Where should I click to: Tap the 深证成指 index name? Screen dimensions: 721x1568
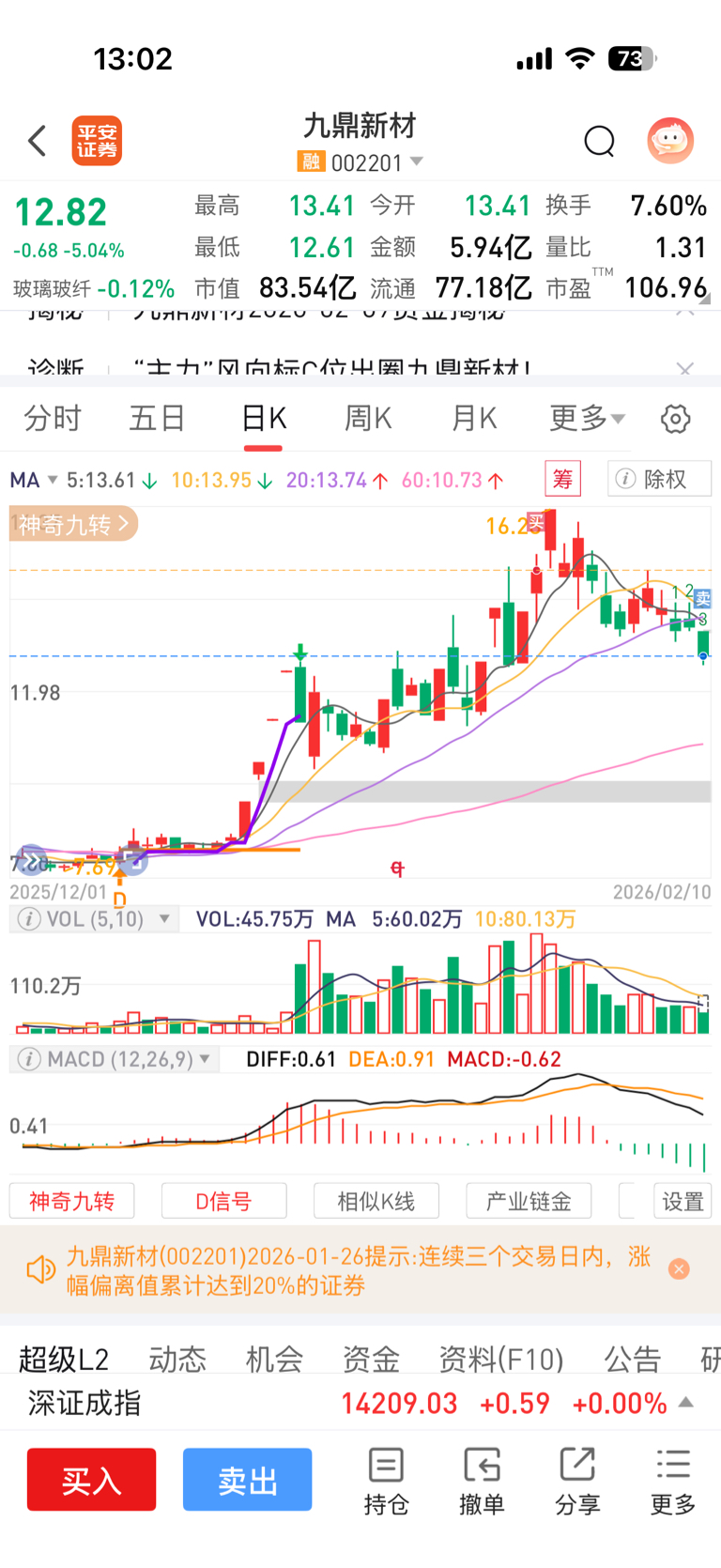84,1403
